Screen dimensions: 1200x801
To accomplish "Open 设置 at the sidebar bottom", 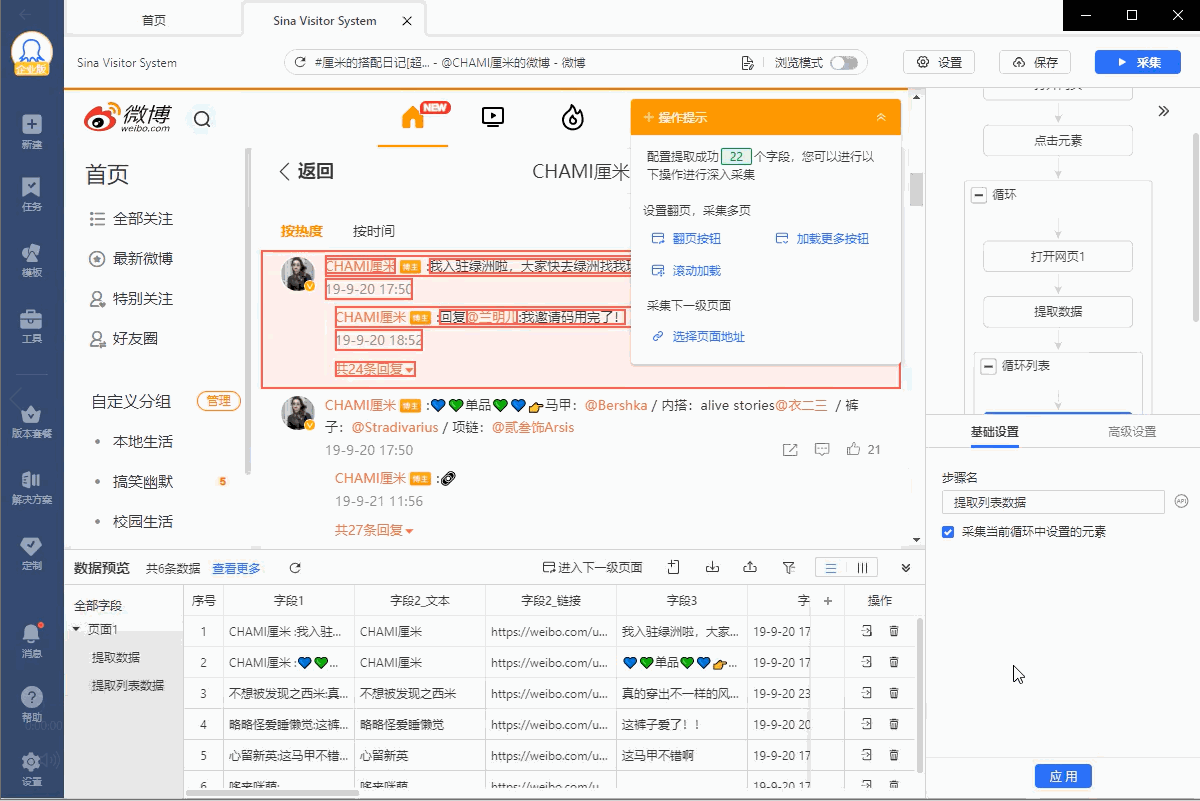I will pyautogui.click(x=32, y=769).
